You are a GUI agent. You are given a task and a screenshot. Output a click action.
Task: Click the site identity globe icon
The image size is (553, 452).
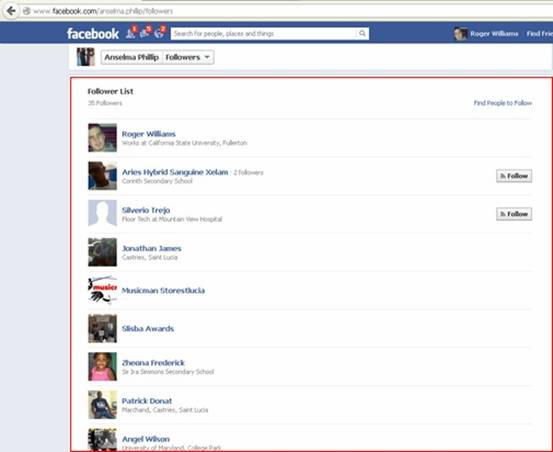click(26, 11)
